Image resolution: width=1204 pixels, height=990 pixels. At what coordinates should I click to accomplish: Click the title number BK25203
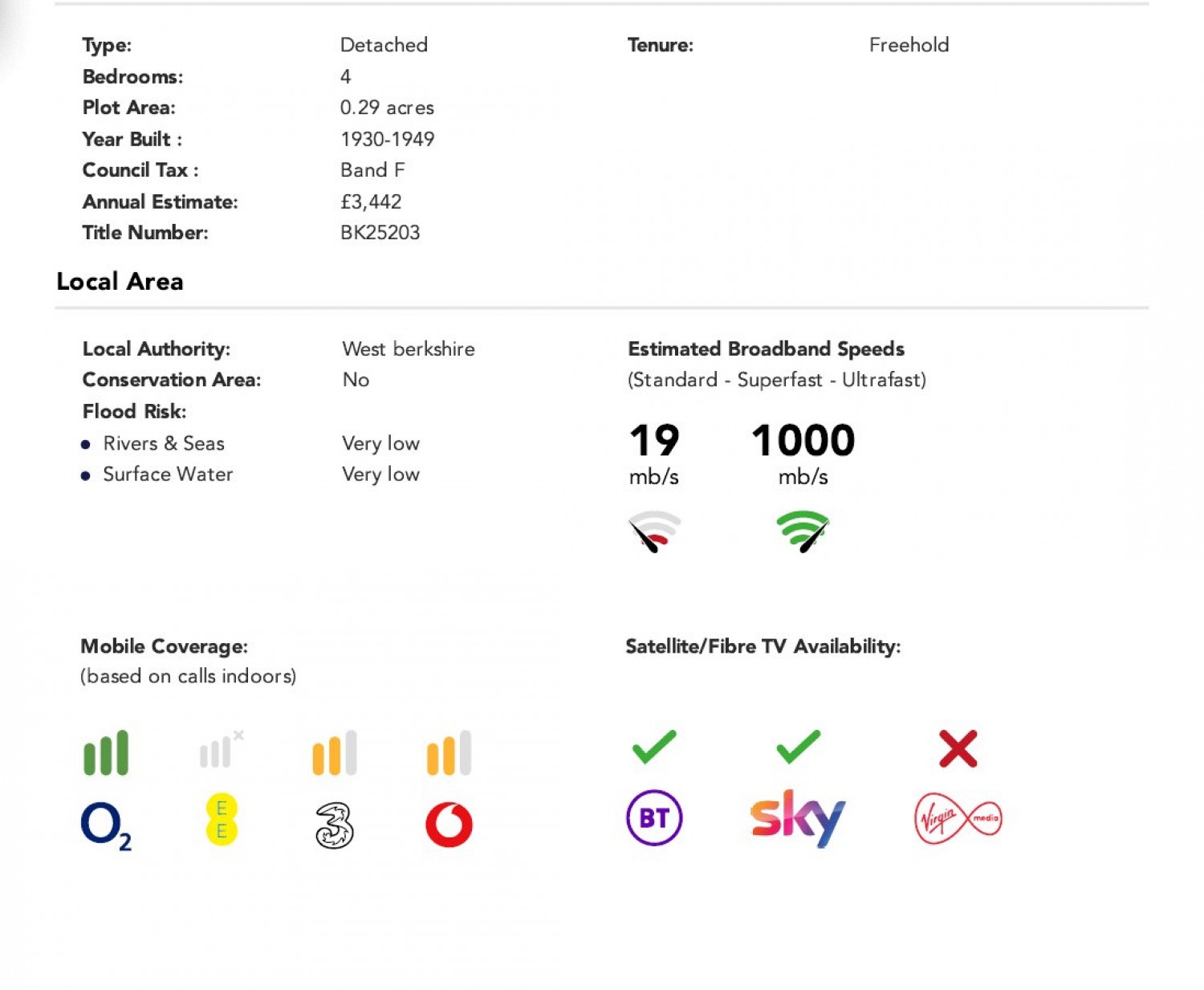(x=380, y=233)
